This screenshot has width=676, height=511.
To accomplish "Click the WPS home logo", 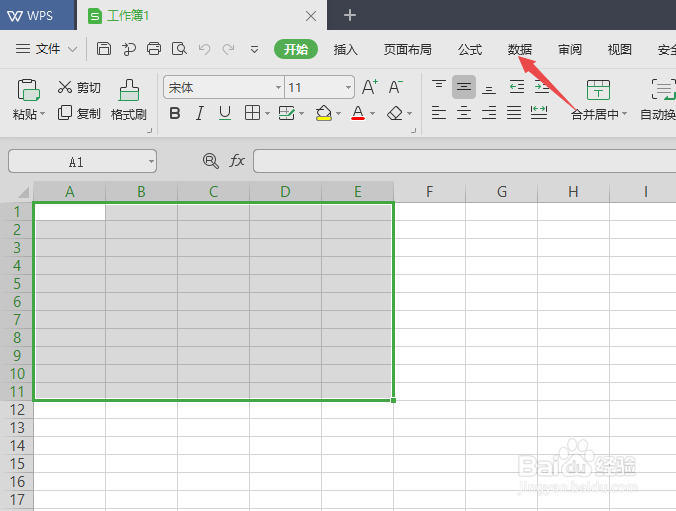I will 30,16.
